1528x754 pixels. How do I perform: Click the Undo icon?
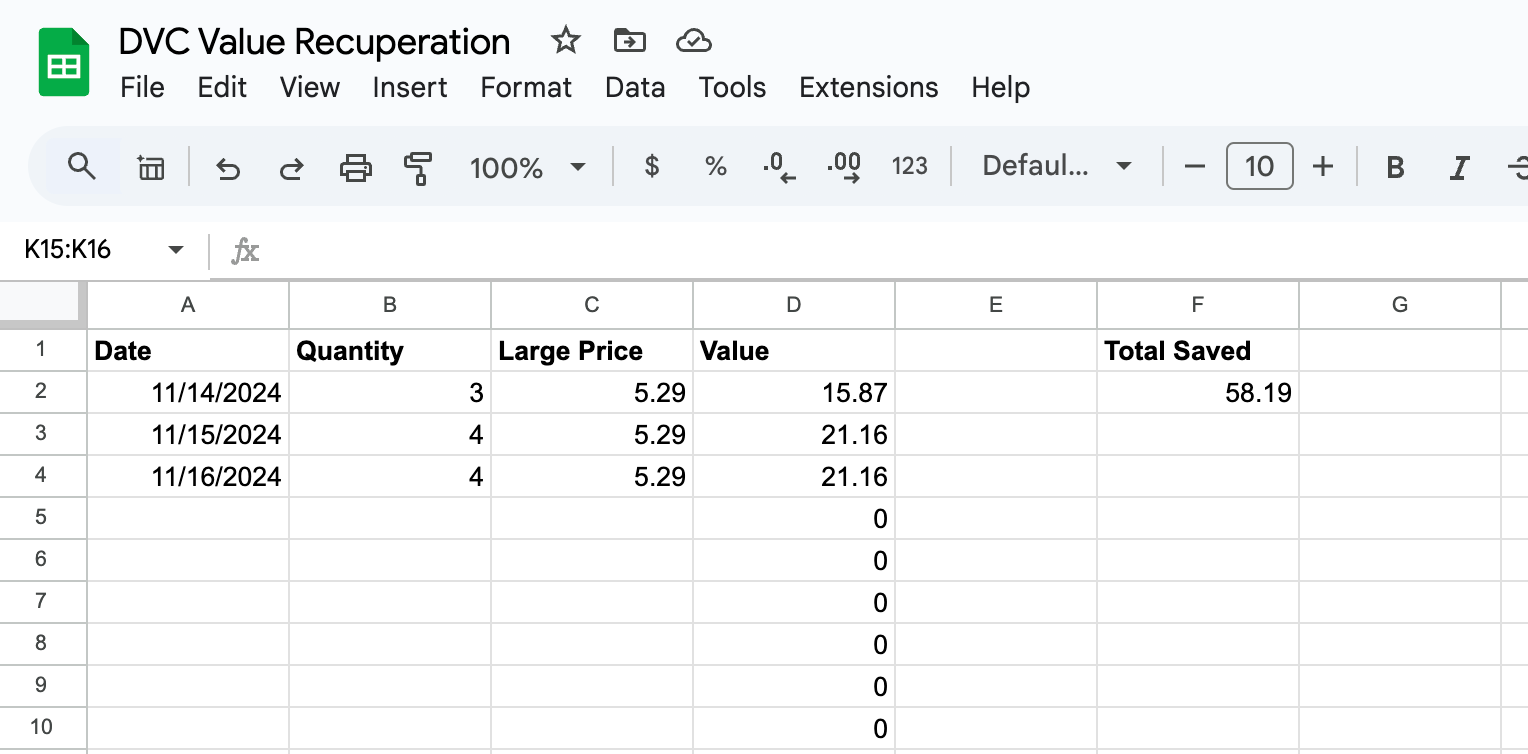coord(228,167)
